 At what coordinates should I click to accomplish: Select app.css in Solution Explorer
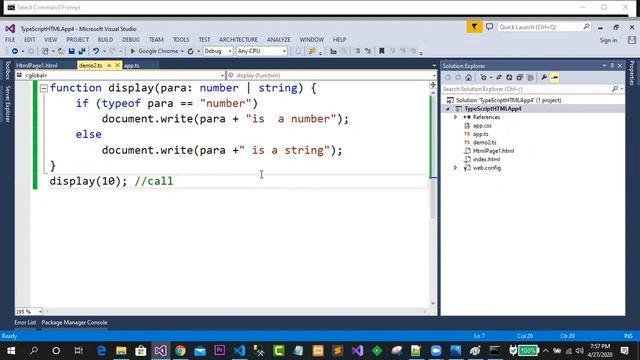click(x=482, y=126)
